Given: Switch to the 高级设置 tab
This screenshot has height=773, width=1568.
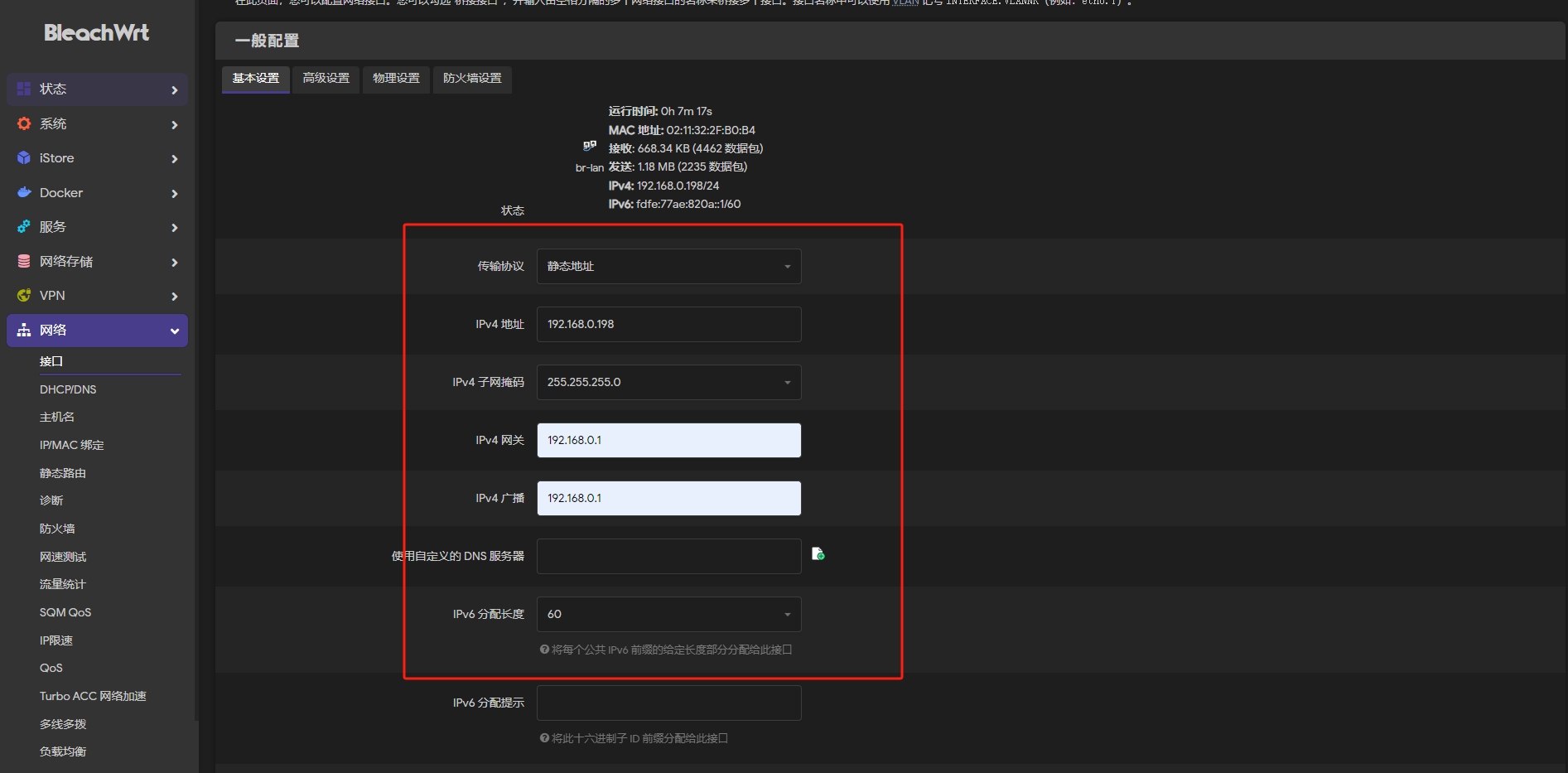Looking at the screenshot, I should pos(326,78).
